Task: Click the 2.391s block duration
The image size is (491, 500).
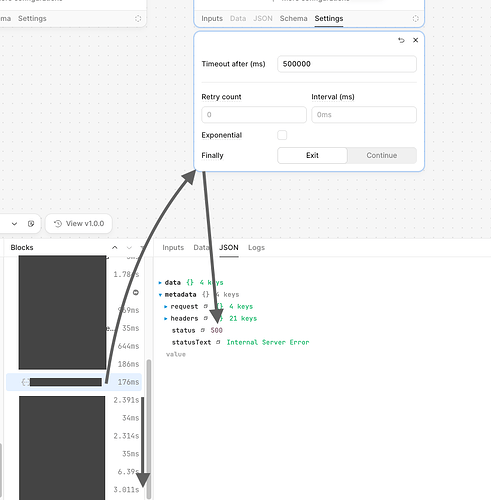Action: click(x=126, y=400)
